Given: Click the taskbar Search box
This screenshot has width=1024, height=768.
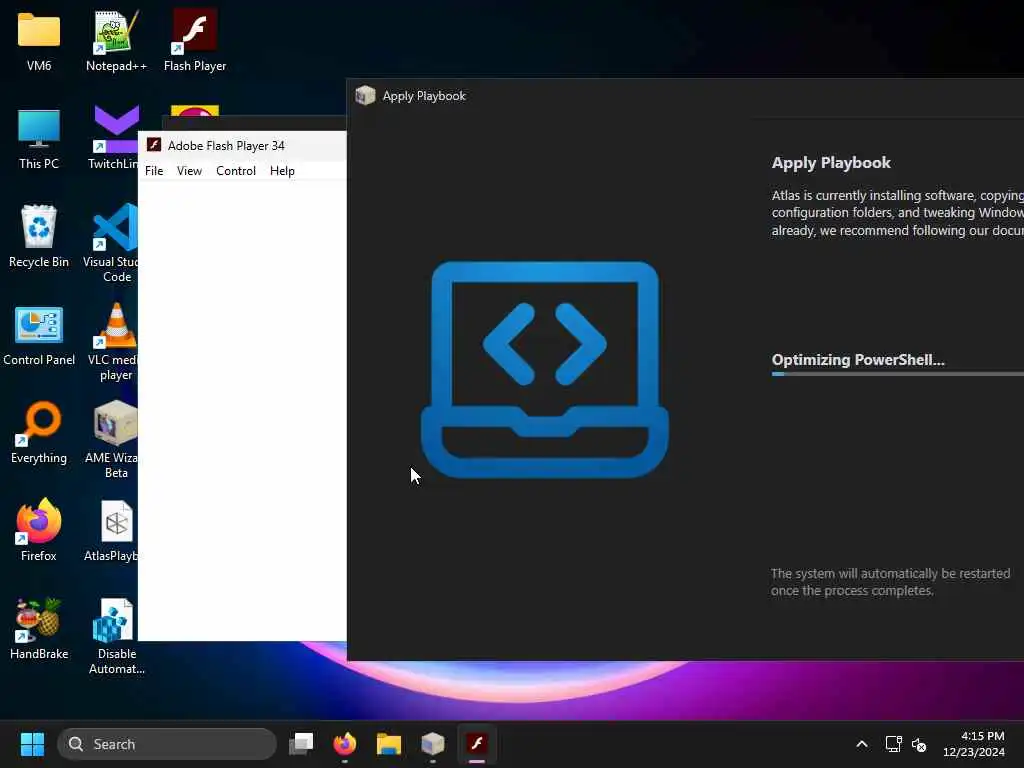Looking at the screenshot, I should click(167, 744).
